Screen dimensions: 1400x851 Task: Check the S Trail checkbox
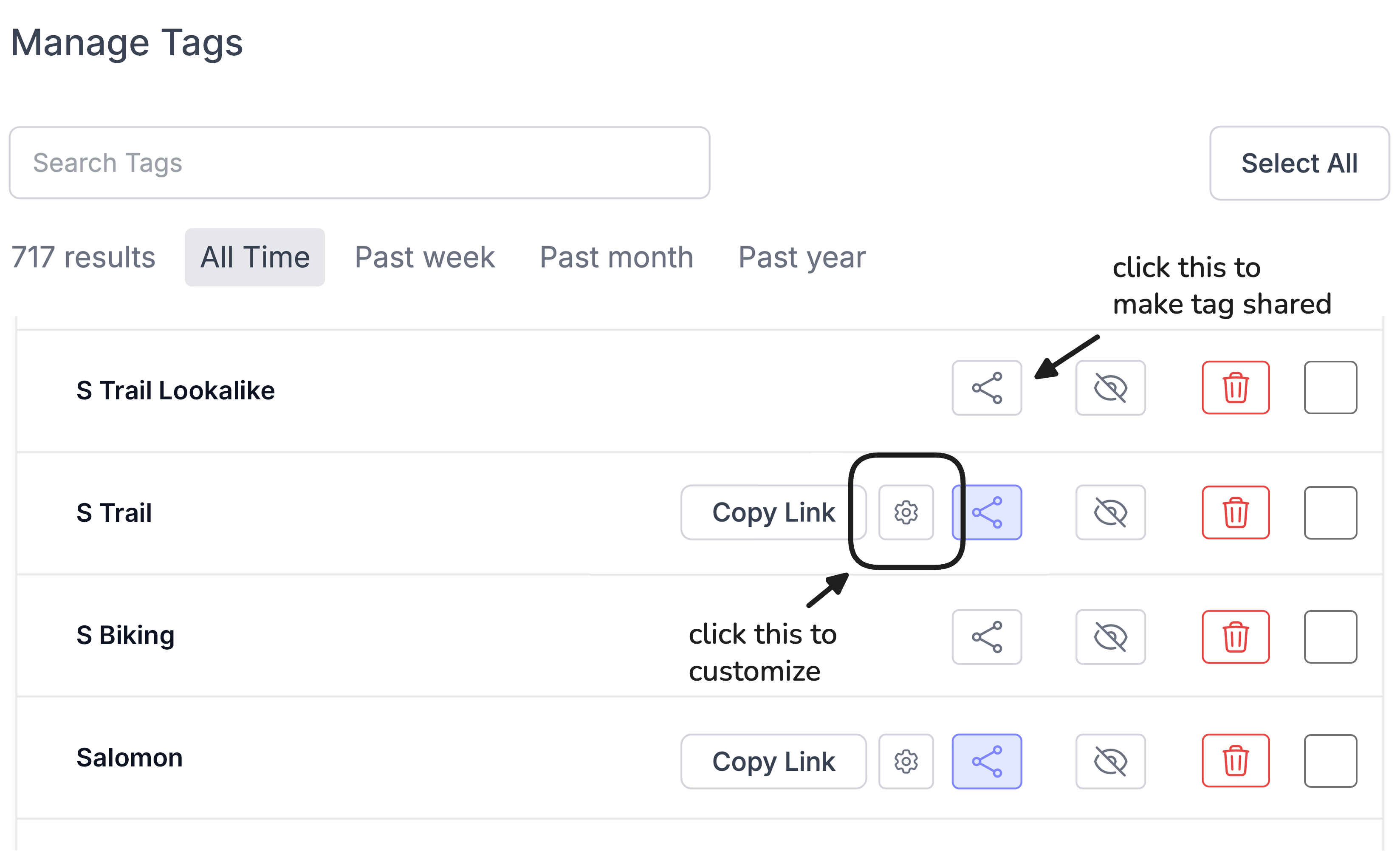pyautogui.click(x=1330, y=512)
